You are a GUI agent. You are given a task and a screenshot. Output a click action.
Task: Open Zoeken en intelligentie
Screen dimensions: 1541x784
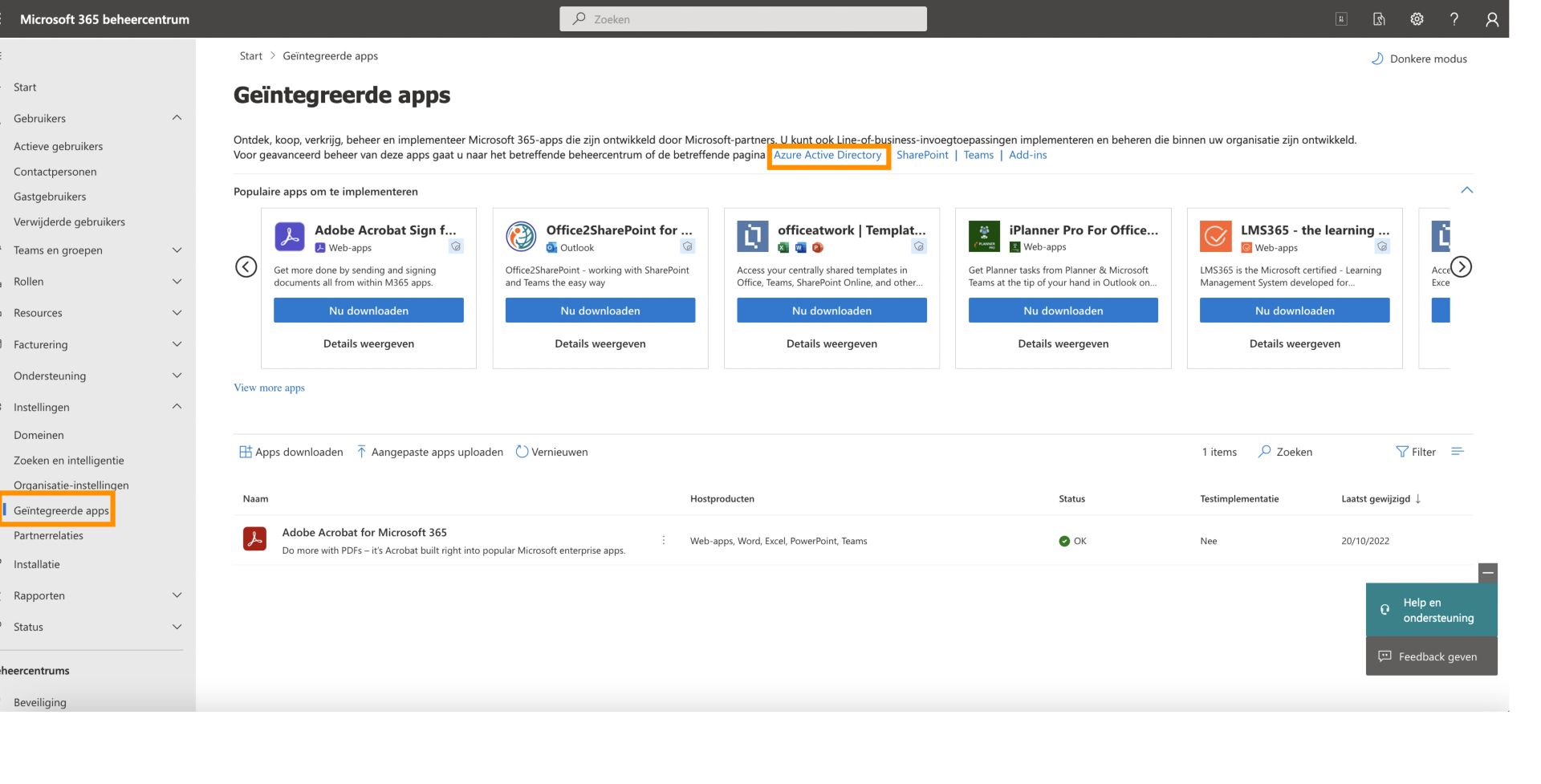pyautogui.click(x=68, y=461)
